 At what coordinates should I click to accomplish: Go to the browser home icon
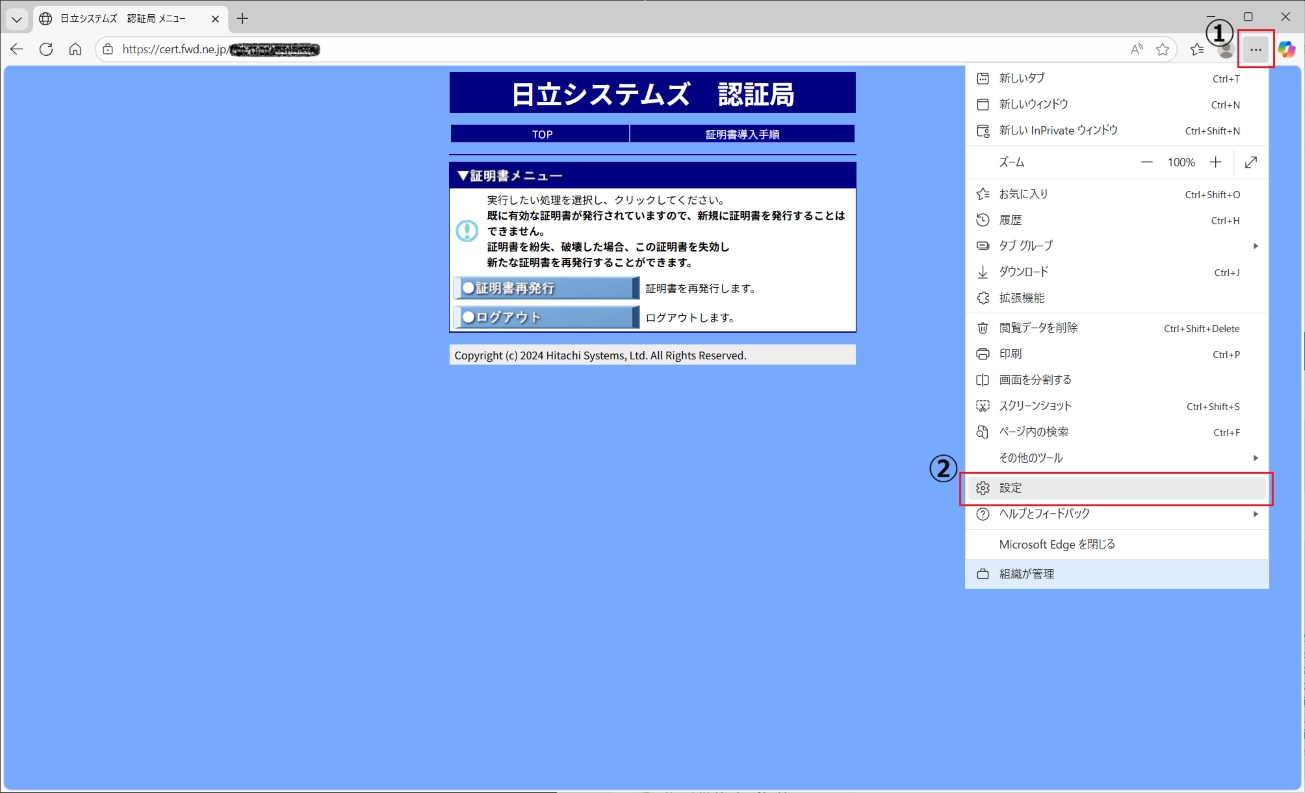tap(75, 49)
